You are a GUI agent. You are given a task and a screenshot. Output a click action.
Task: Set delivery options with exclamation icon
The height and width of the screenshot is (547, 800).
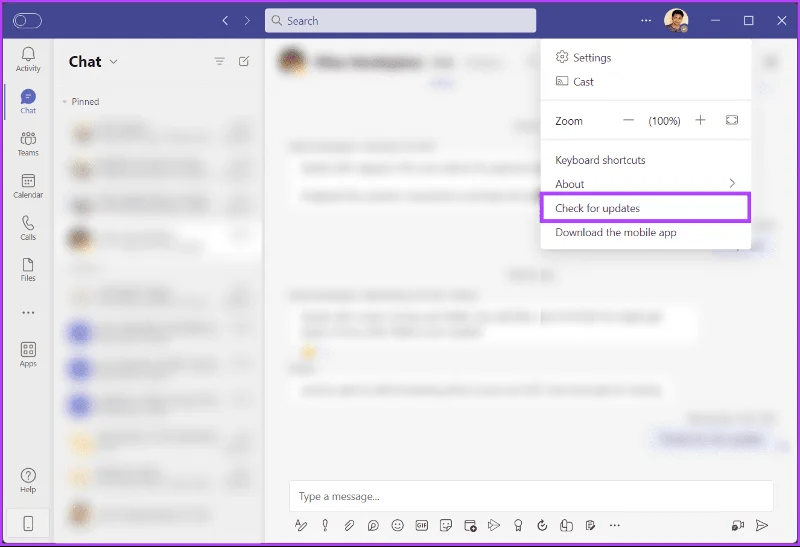coord(325,525)
